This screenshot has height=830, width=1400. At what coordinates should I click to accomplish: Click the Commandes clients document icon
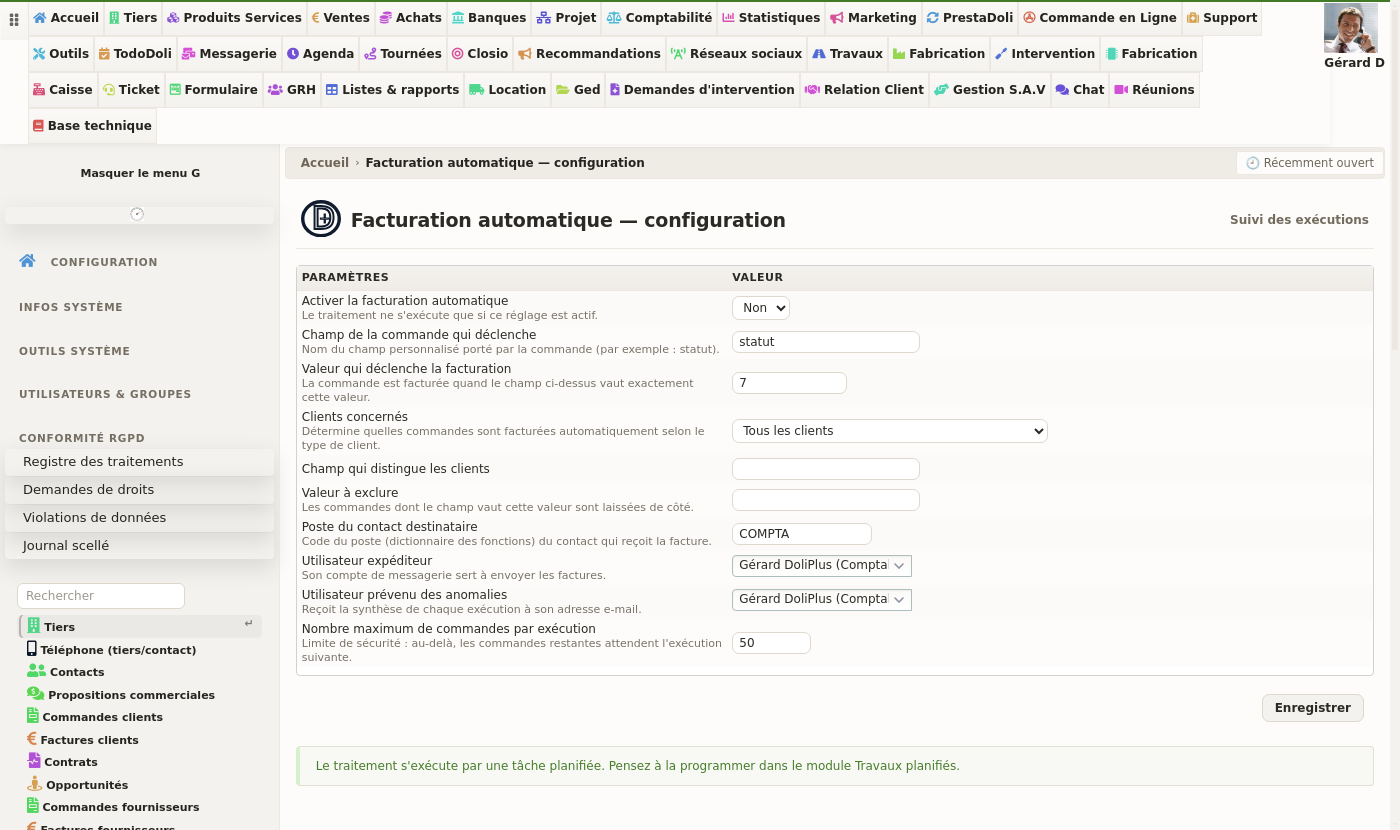coord(33,716)
